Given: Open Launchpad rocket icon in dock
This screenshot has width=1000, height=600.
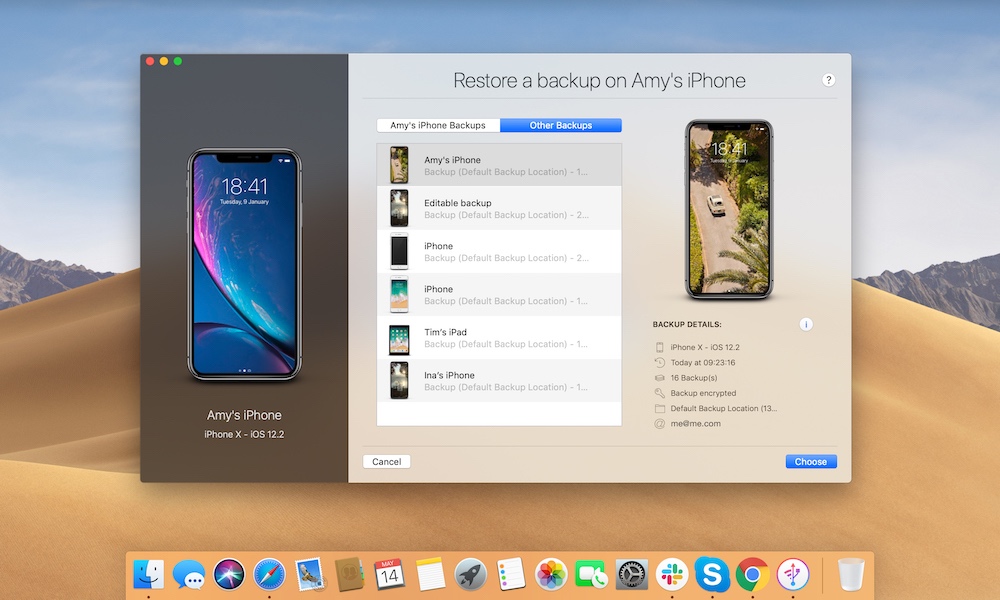Looking at the screenshot, I should 471,574.
